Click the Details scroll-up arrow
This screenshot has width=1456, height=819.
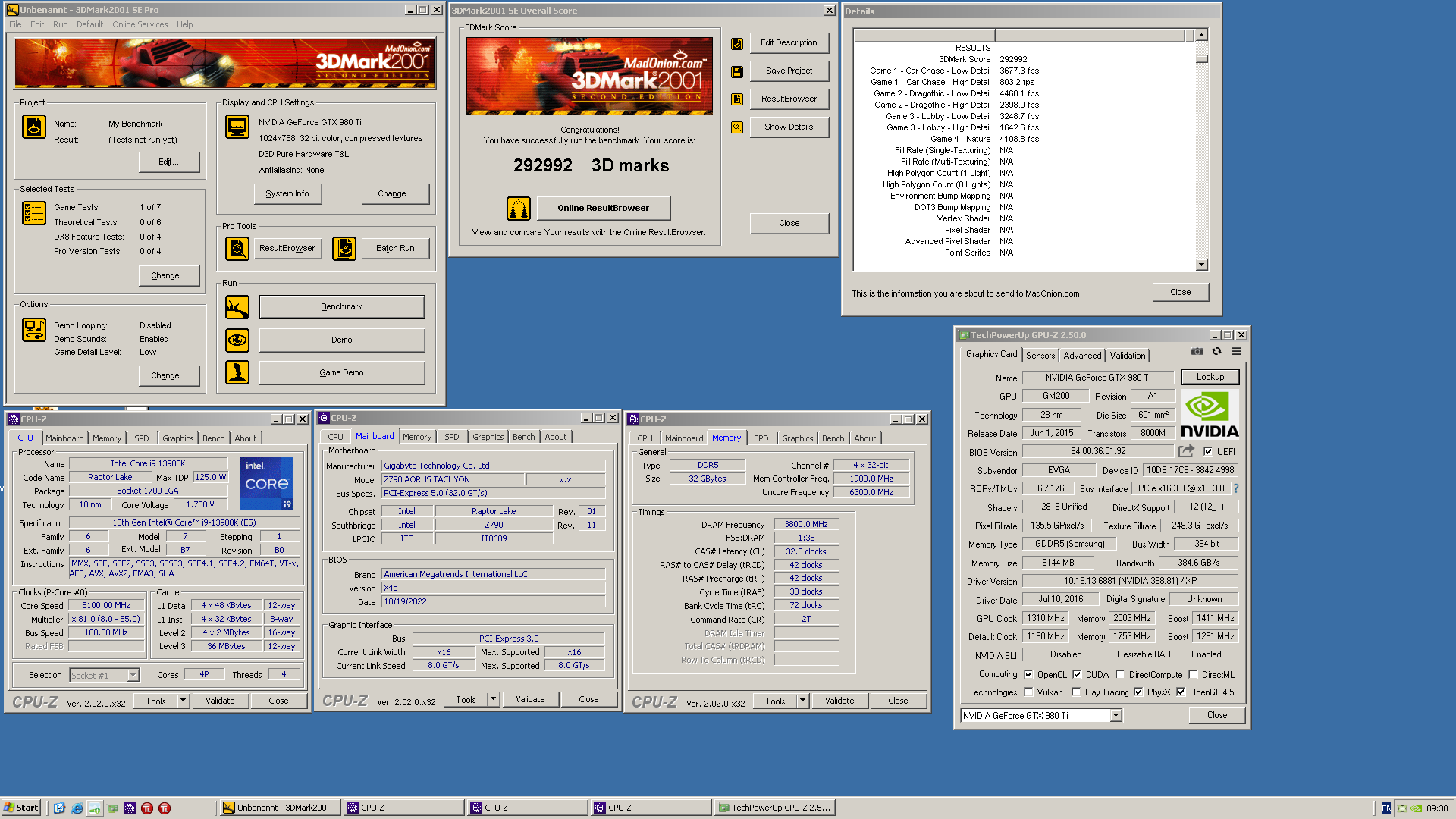click(x=1201, y=35)
